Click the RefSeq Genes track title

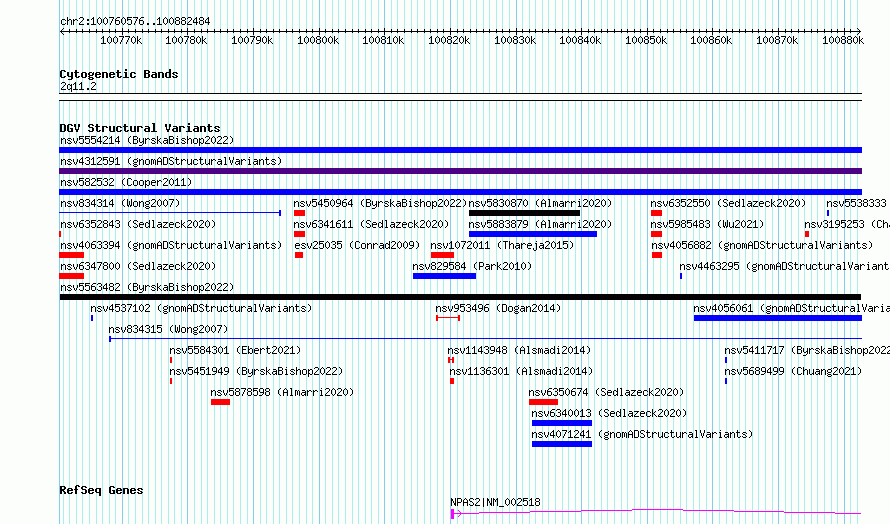click(101, 490)
